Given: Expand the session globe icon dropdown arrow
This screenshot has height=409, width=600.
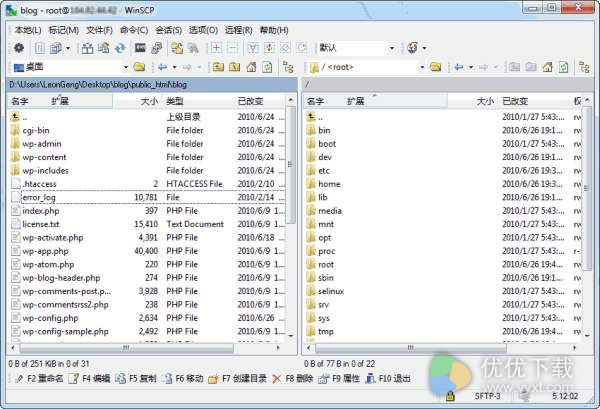Looking at the screenshot, I should (x=424, y=48).
